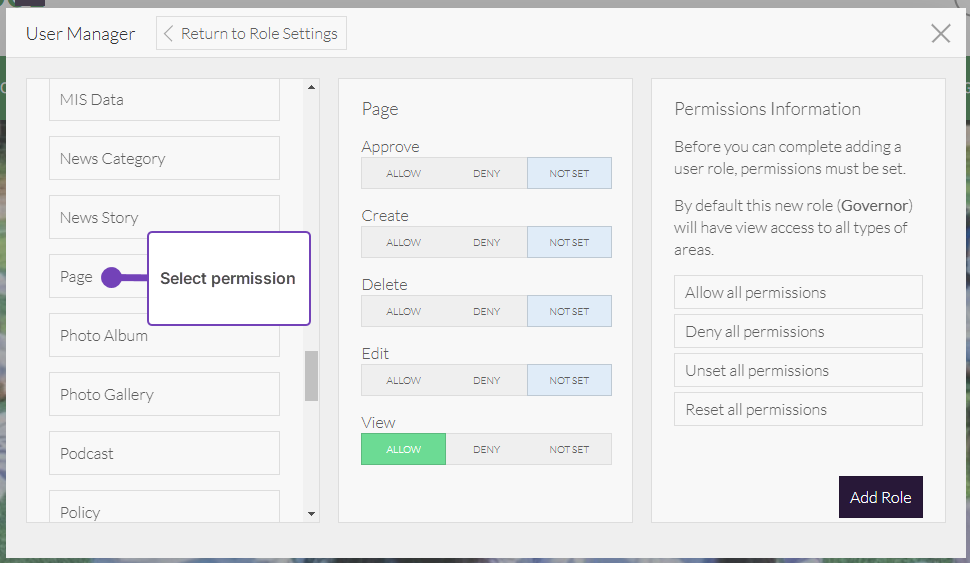Set Edit permission to Deny

point(486,380)
